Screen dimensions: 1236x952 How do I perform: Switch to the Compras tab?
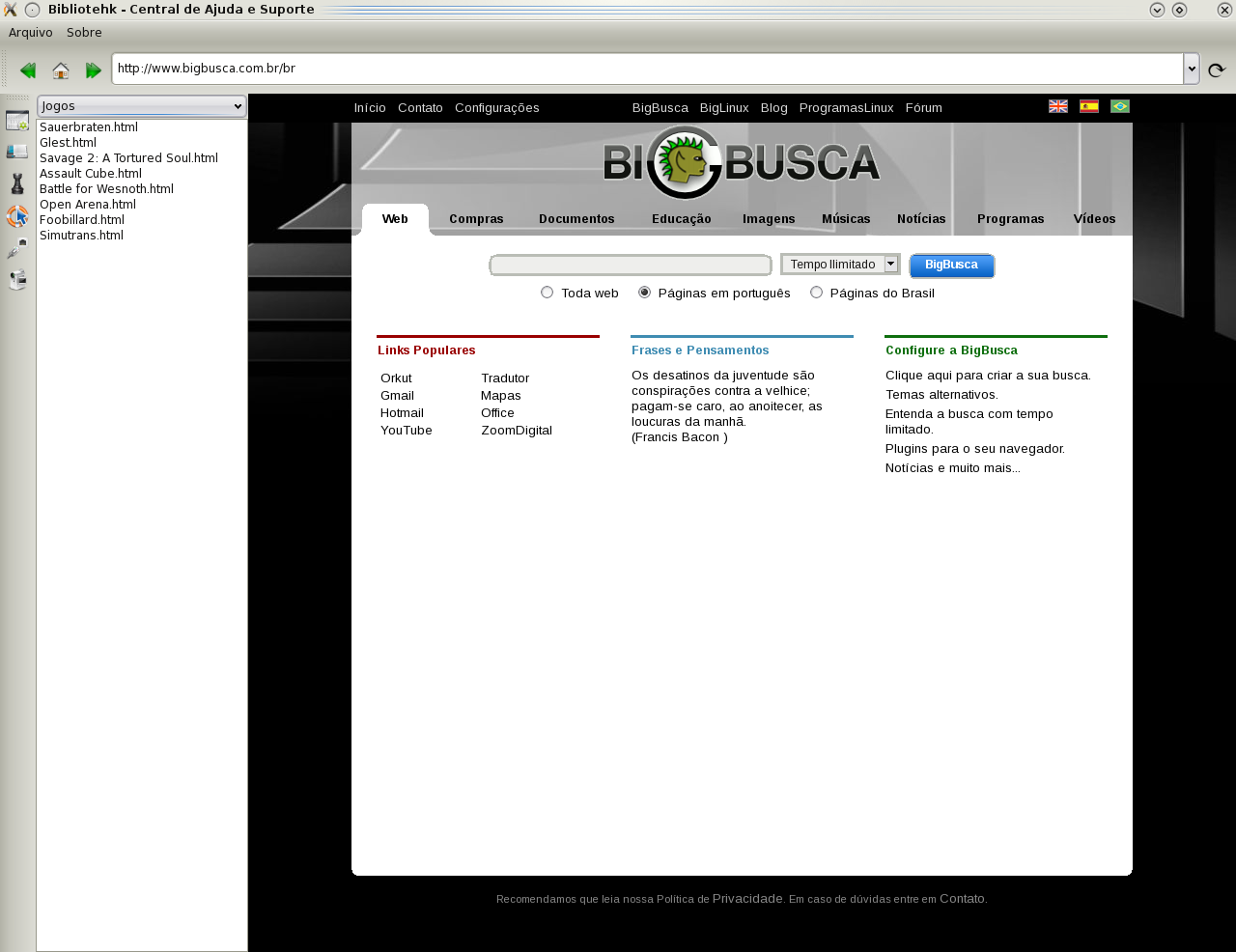pyautogui.click(x=476, y=219)
